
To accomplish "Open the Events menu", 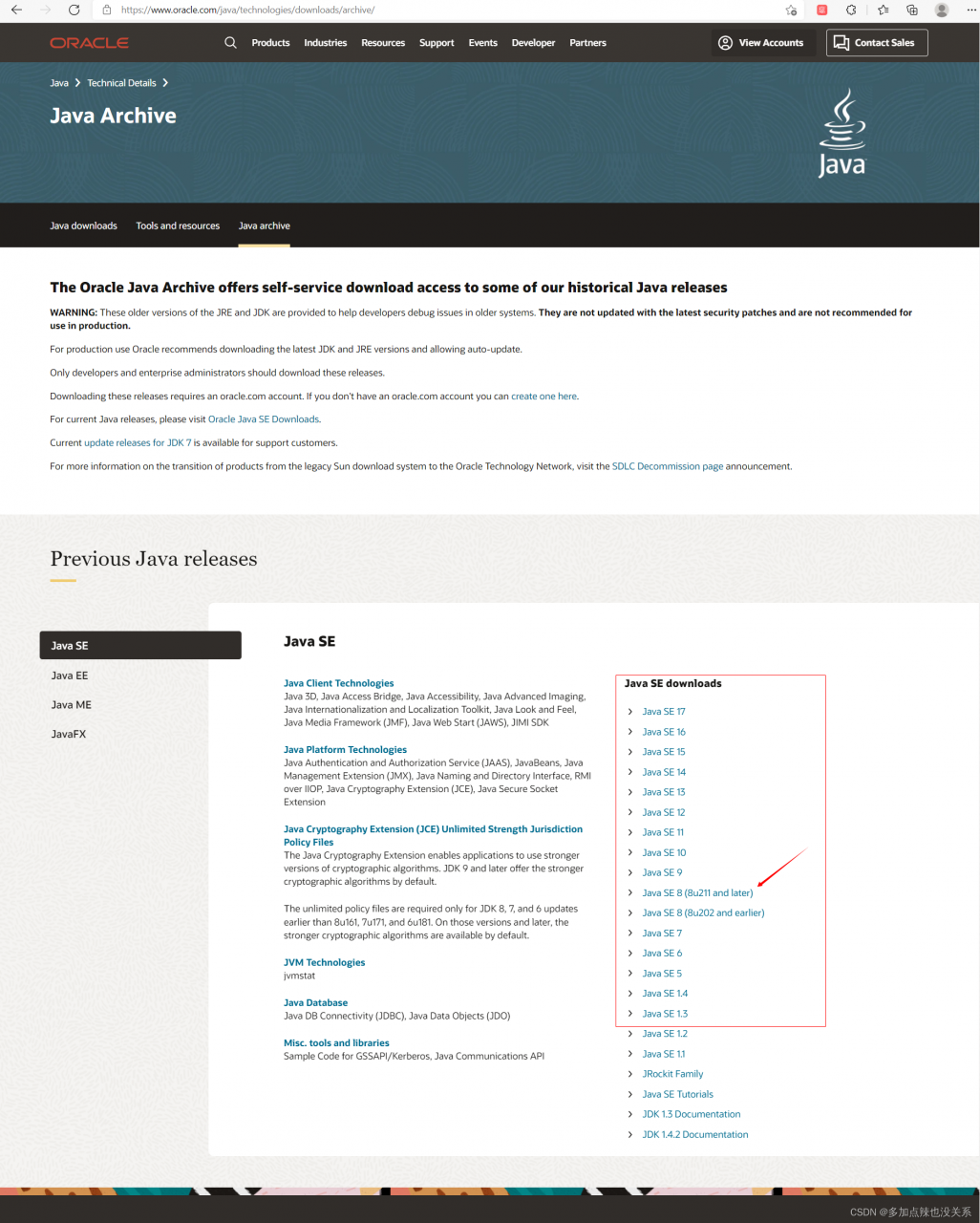I will click(483, 43).
